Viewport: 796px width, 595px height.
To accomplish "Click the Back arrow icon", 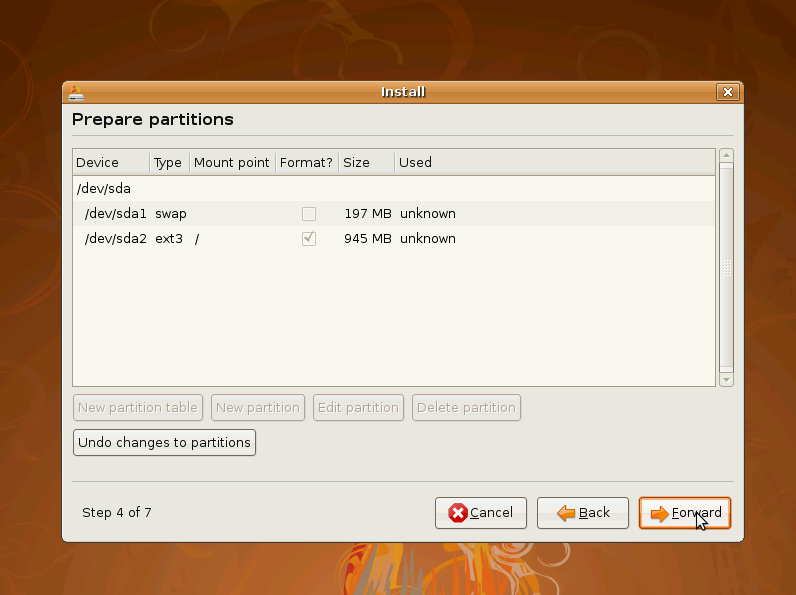I will point(566,513).
